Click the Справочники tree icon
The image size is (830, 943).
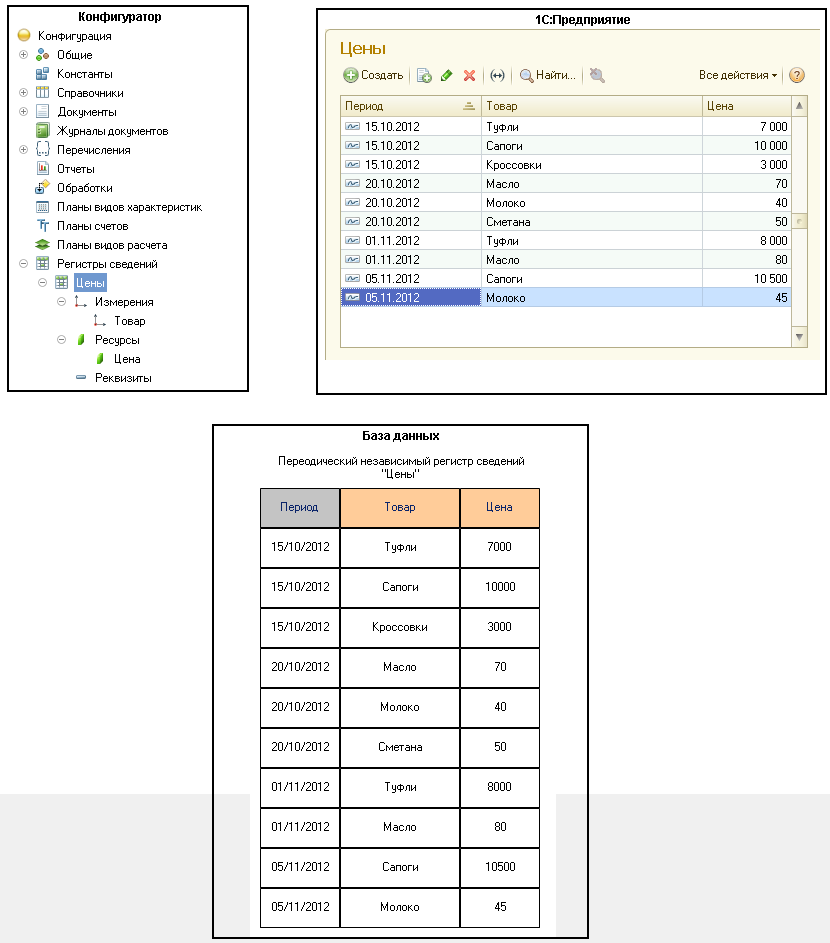tap(42, 93)
